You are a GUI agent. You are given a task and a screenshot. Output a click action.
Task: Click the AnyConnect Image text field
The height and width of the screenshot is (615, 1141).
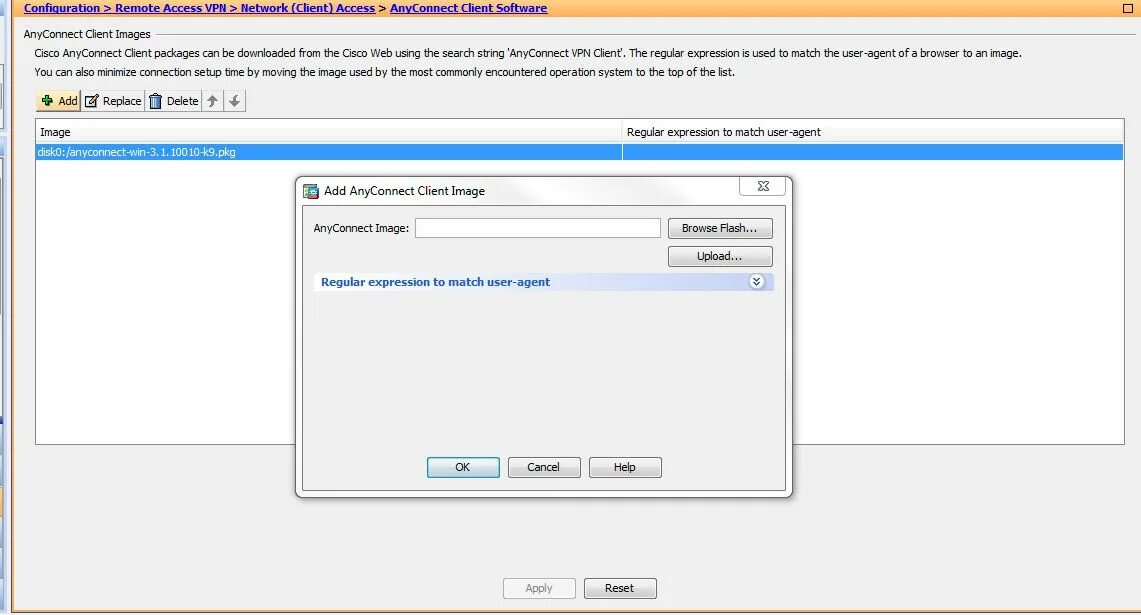(x=538, y=229)
